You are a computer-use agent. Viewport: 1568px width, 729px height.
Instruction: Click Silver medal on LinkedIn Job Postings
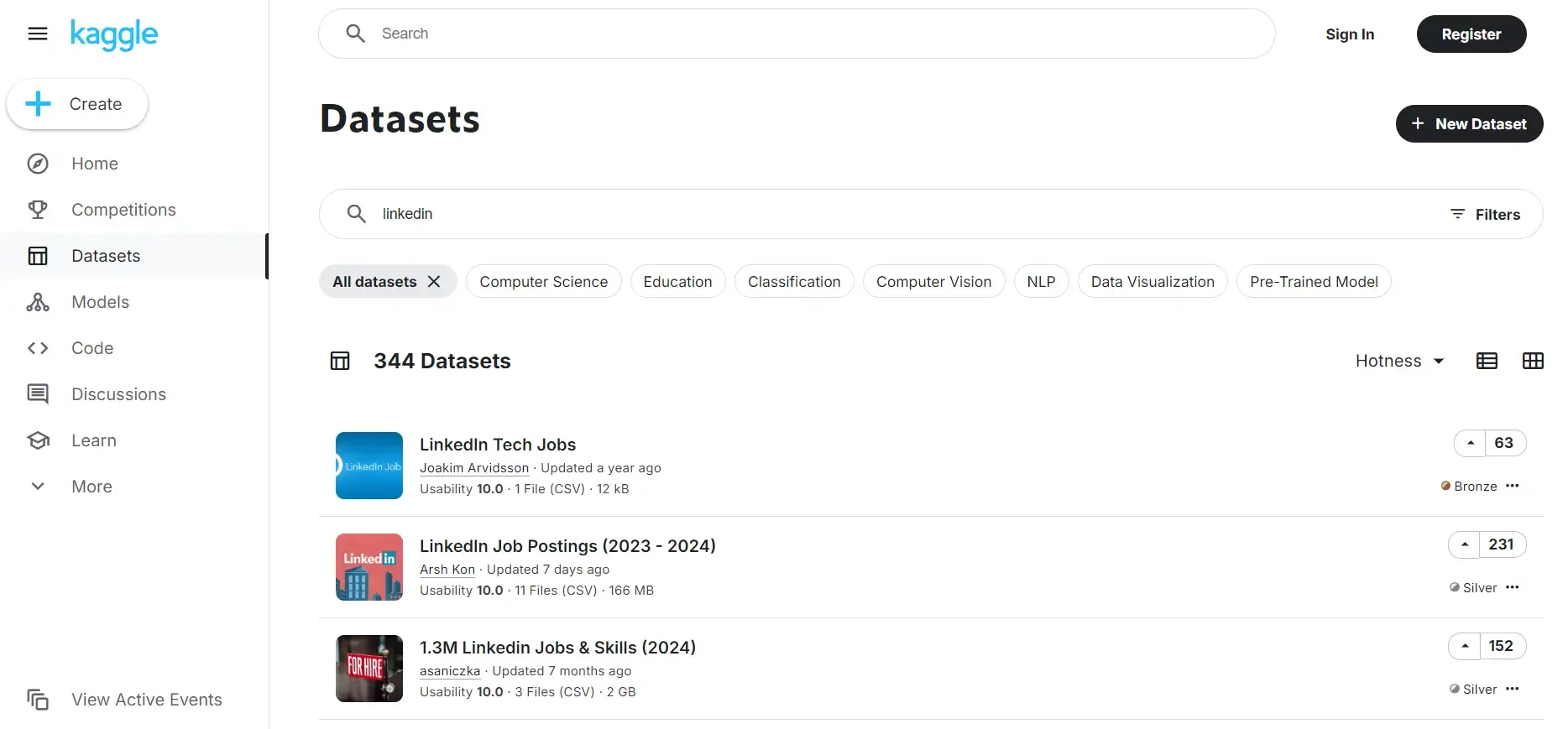coord(1473,588)
